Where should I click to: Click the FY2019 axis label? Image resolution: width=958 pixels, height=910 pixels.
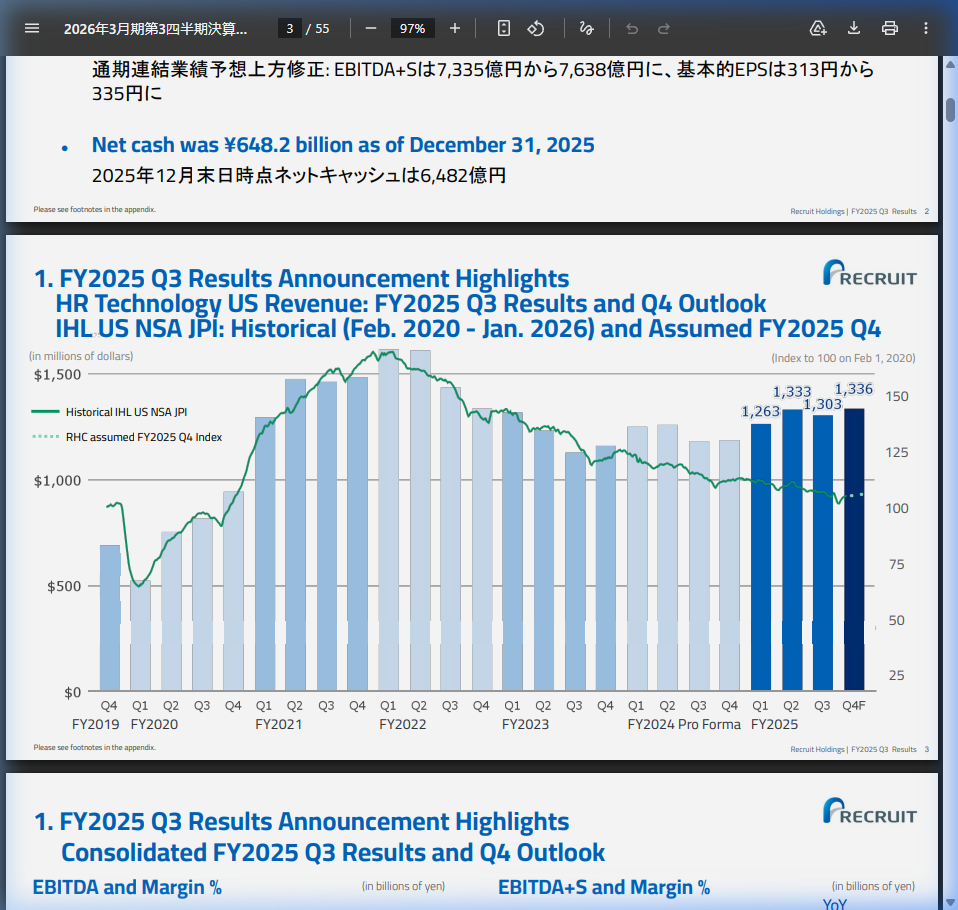(x=95, y=724)
